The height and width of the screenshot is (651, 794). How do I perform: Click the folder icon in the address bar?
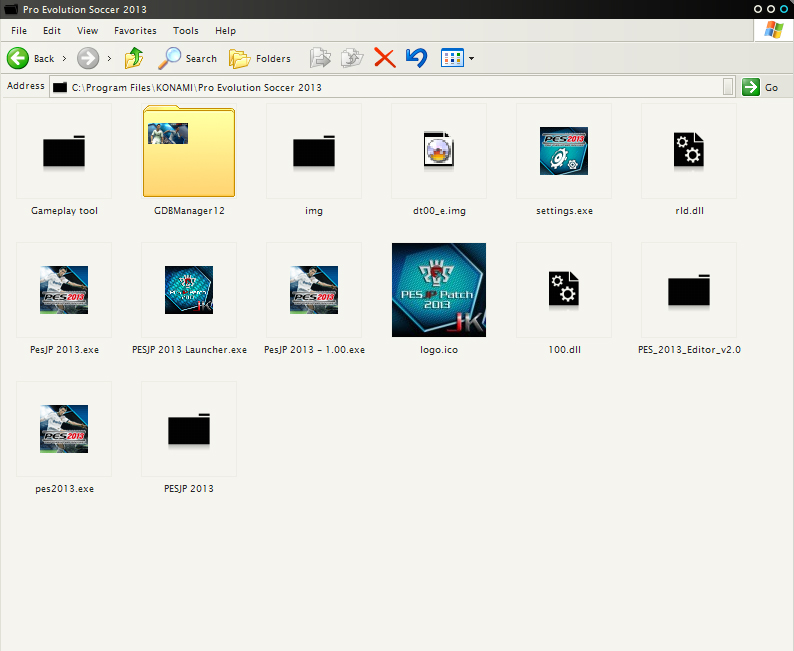[60, 87]
